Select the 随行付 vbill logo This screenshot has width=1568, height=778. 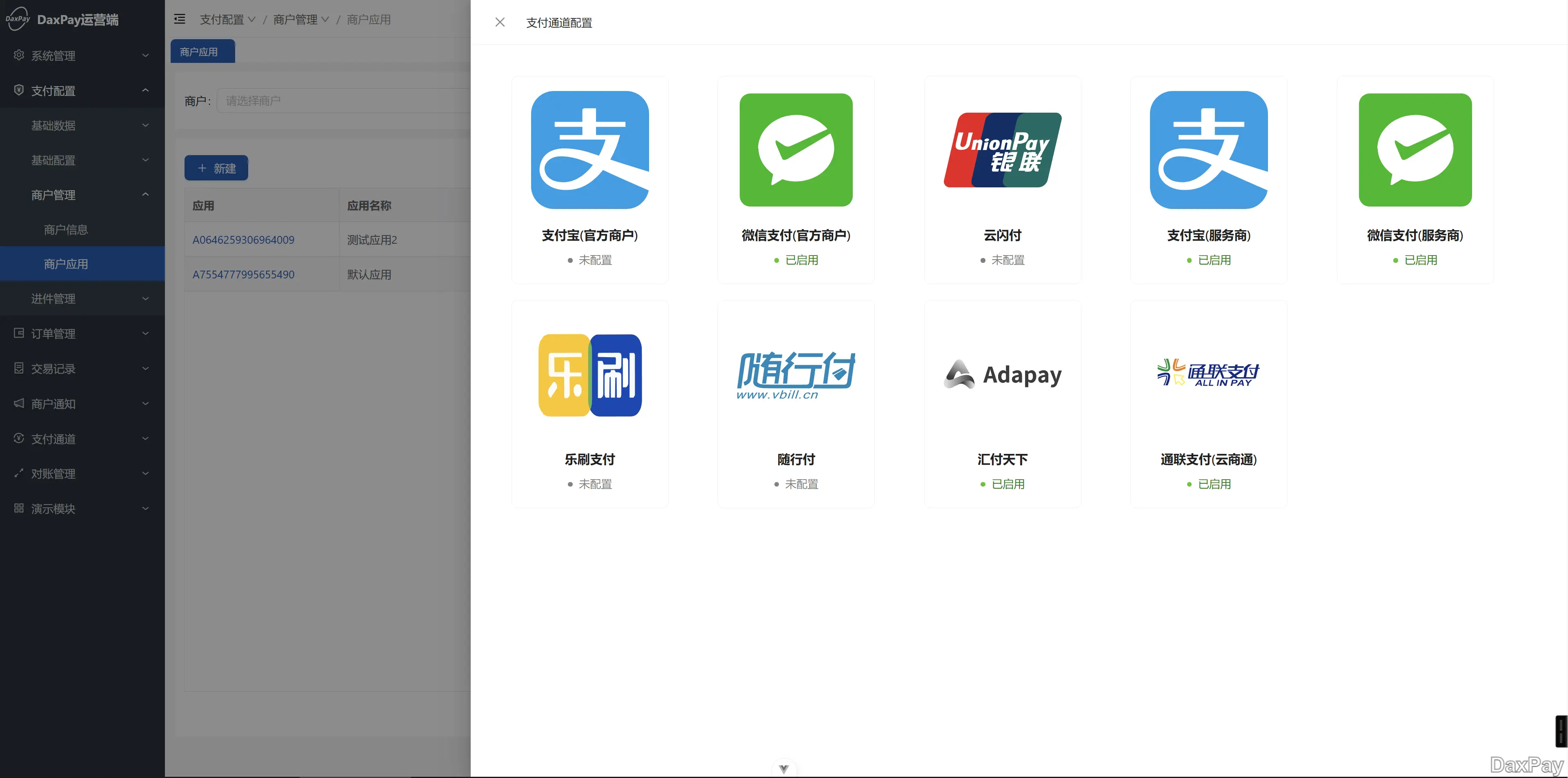pyautogui.click(x=796, y=375)
